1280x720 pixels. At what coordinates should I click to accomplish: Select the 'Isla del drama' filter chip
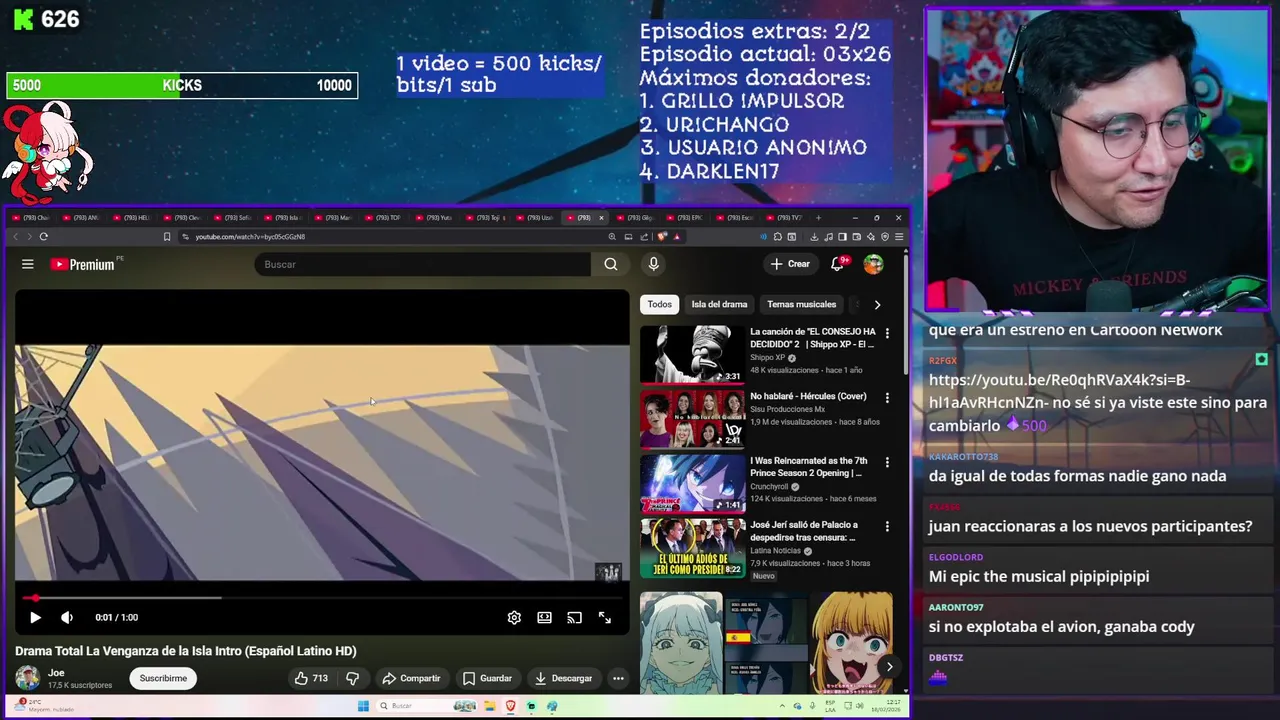click(719, 304)
